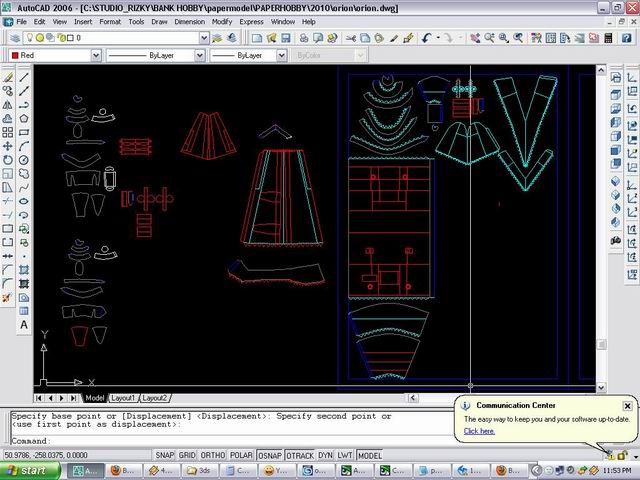
Task: Click the Pan Realtime icon
Action: pos(474,38)
